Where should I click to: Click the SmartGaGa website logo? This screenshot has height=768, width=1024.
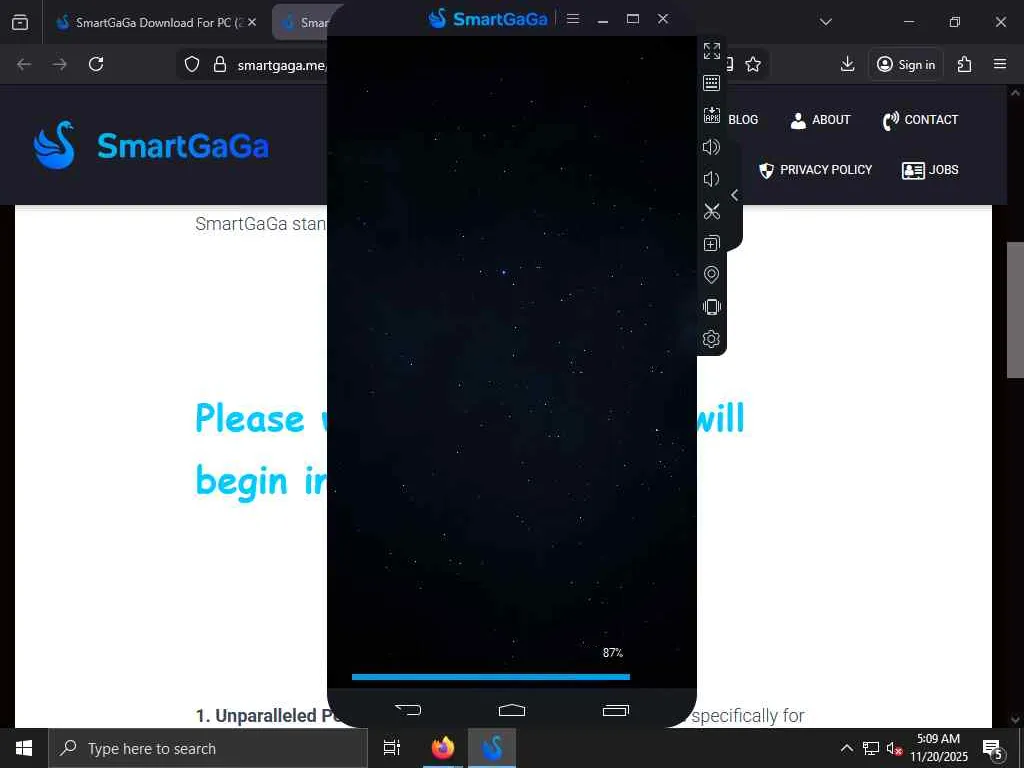tap(152, 145)
